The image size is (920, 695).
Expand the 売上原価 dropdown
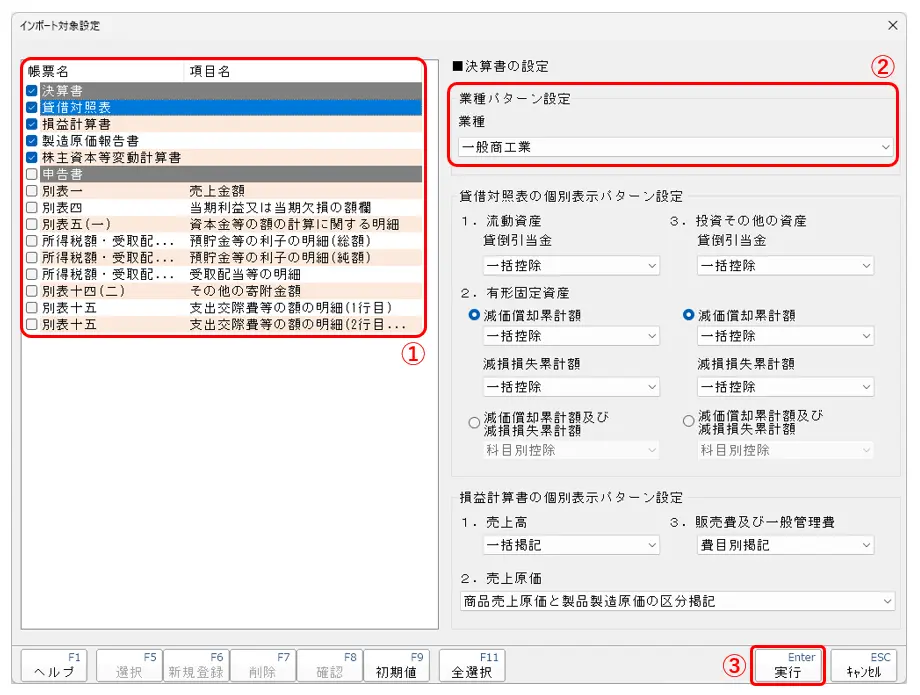(x=676, y=601)
